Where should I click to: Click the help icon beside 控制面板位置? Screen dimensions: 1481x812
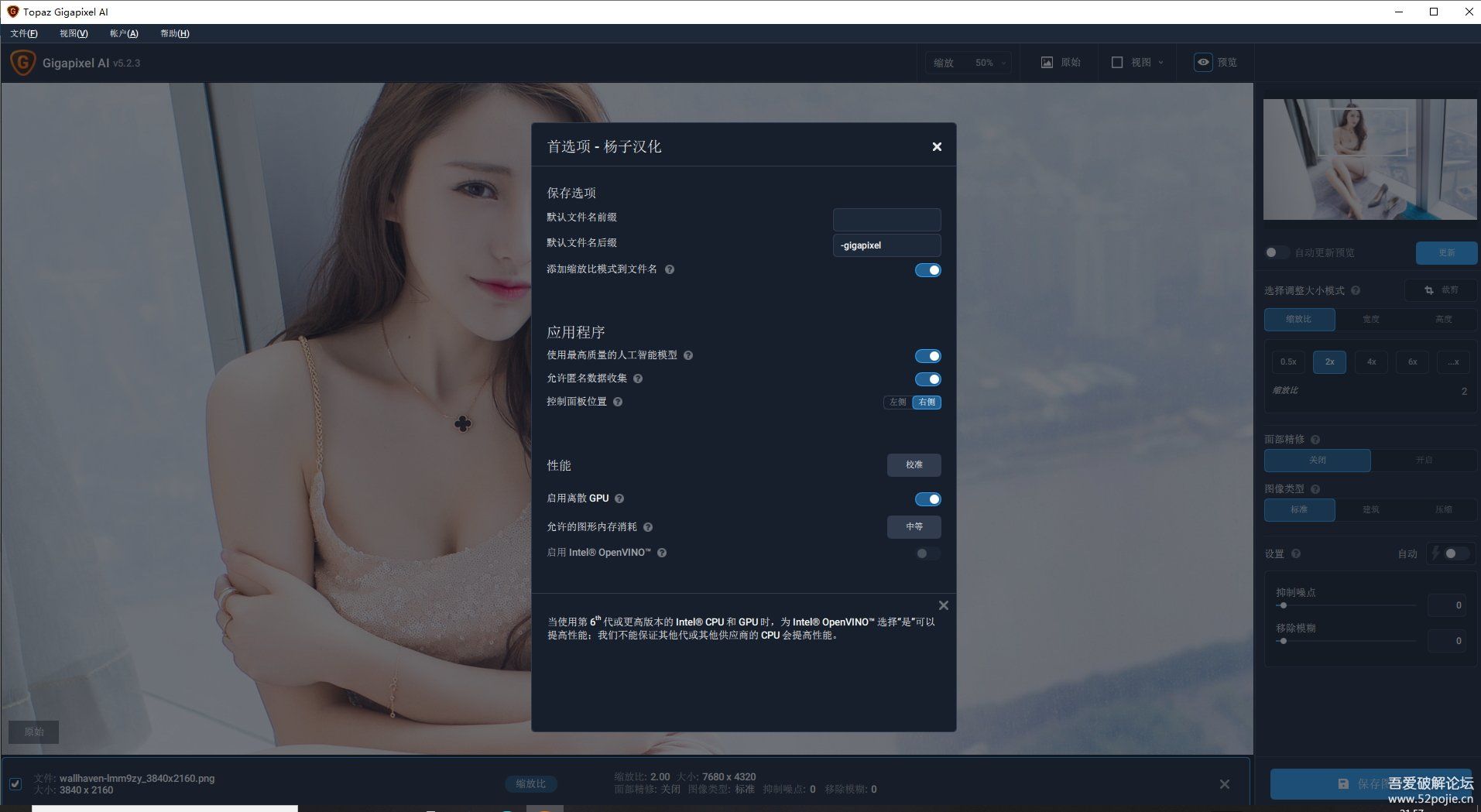pos(618,402)
